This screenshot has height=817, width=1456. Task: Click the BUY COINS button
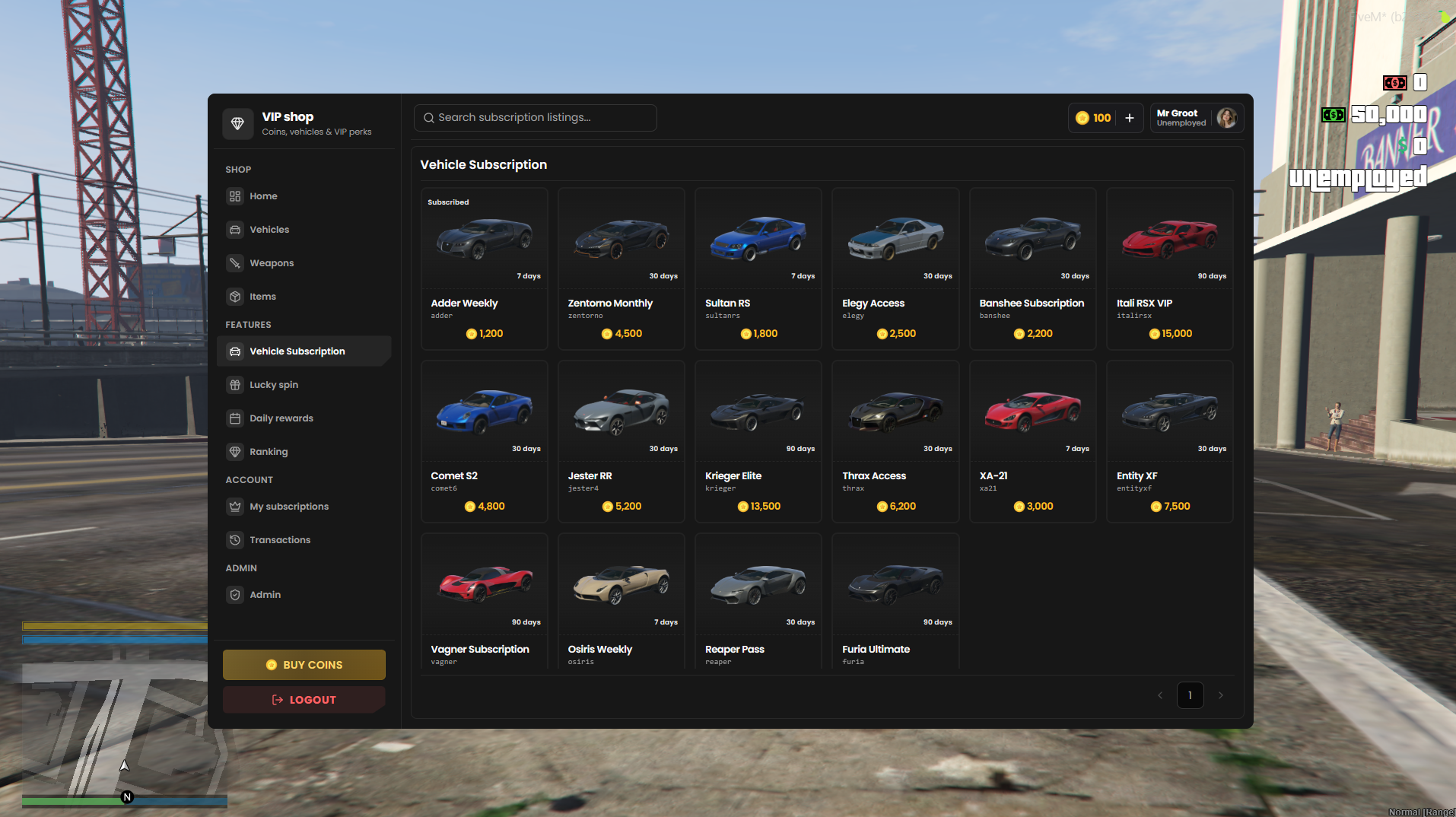pos(304,665)
